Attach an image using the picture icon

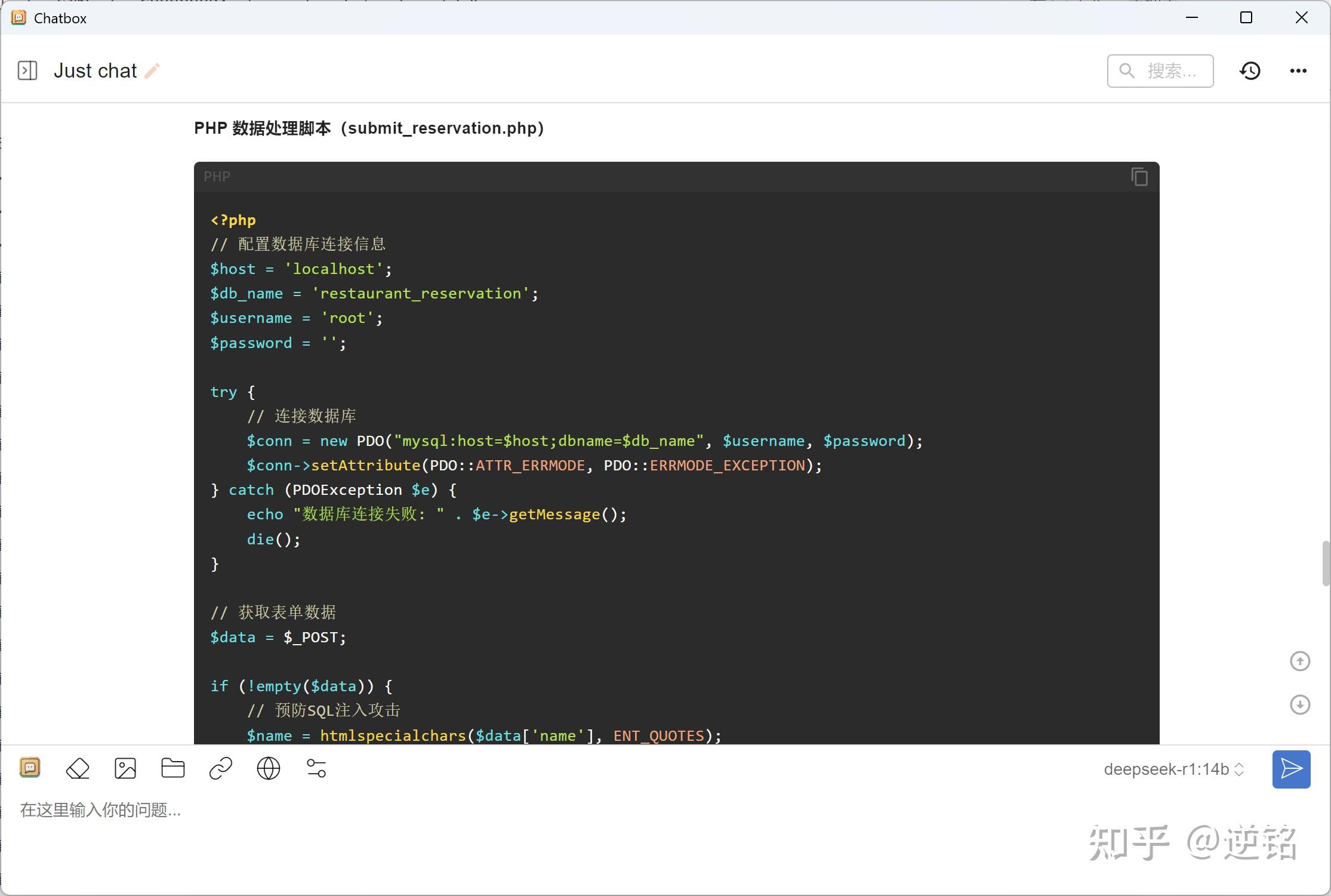[125, 768]
